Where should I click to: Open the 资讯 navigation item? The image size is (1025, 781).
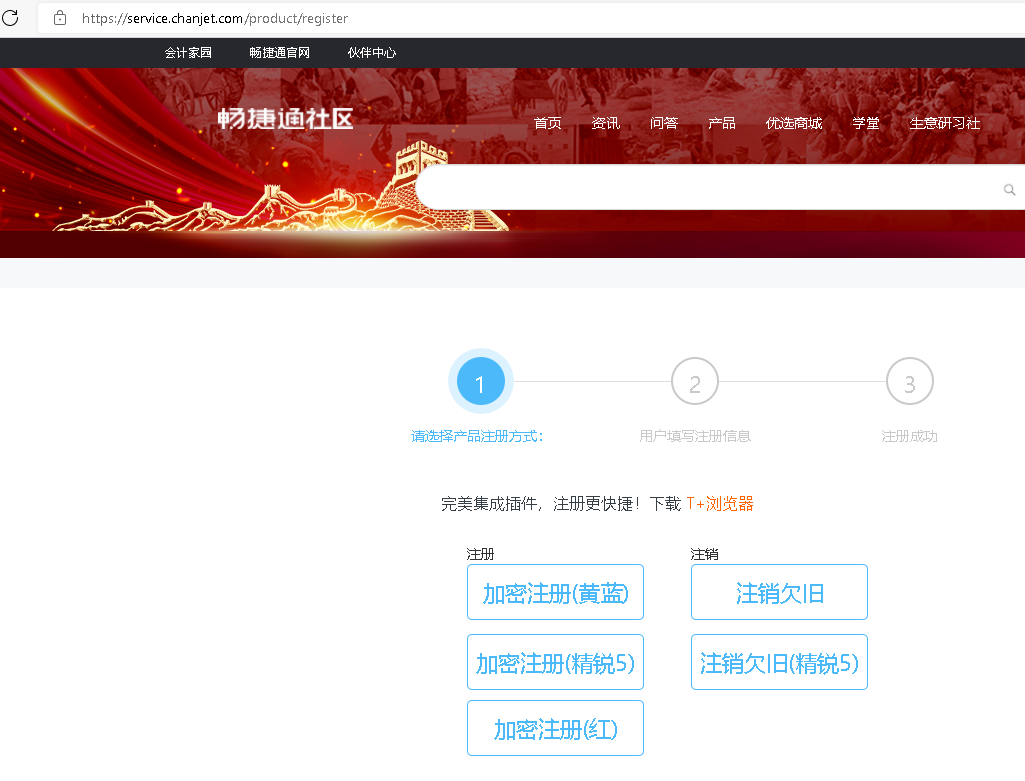coord(606,123)
